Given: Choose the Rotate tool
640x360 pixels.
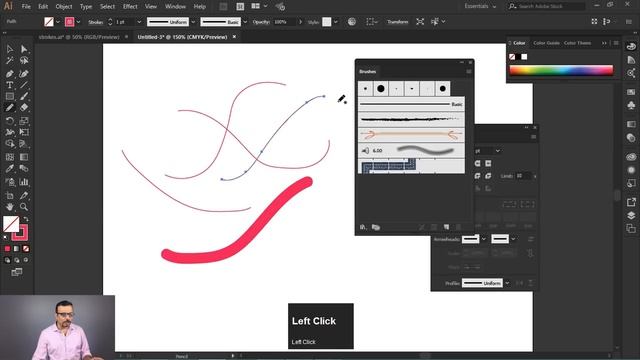Looking at the screenshot, I should click(x=10, y=121).
